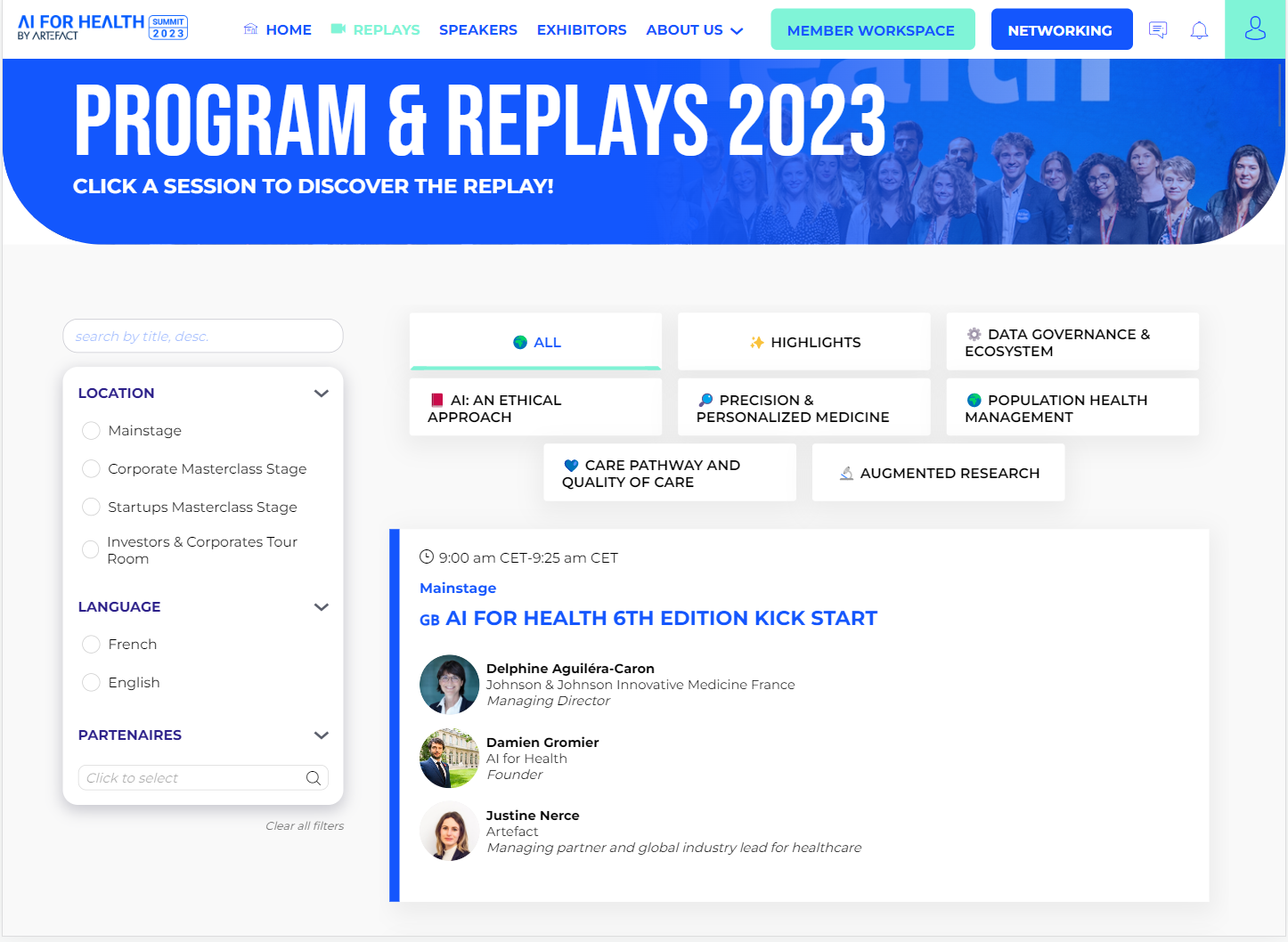Open the chat messages icon
This screenshot has height=942, width=1288.
click(1158, 30)
